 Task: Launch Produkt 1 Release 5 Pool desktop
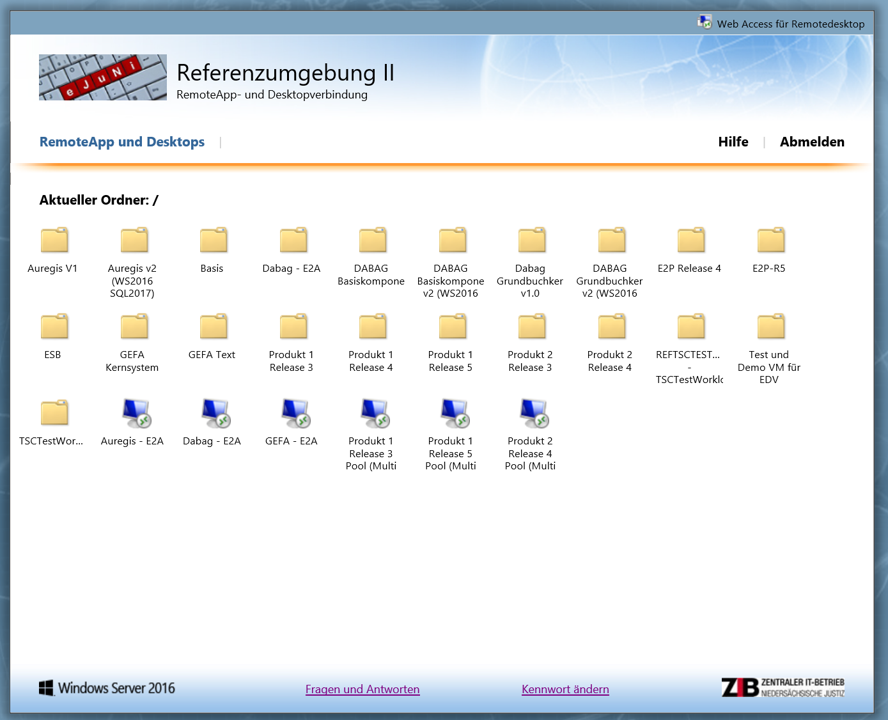click(452, 414)
